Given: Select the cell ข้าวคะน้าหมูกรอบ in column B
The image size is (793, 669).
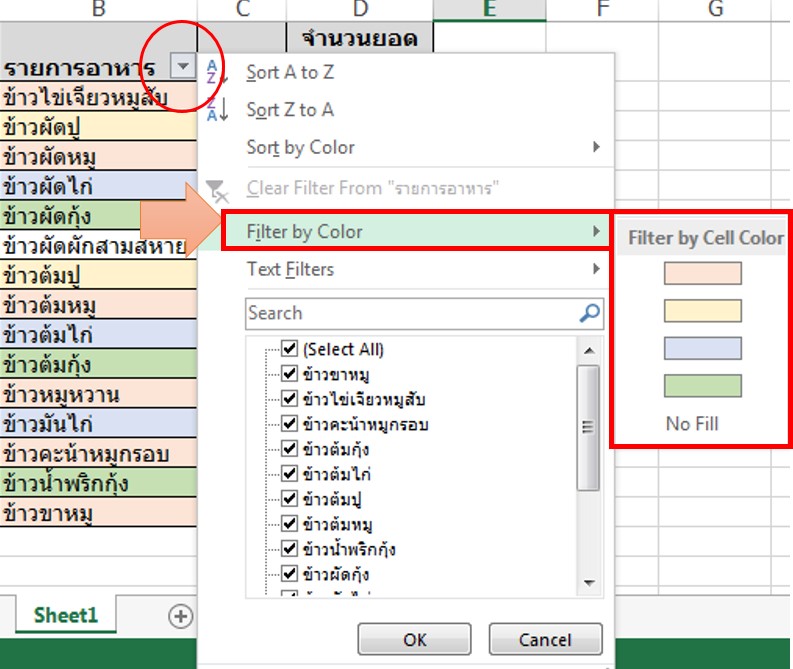Looking at the screenshot, I should (x=98, y=454).
